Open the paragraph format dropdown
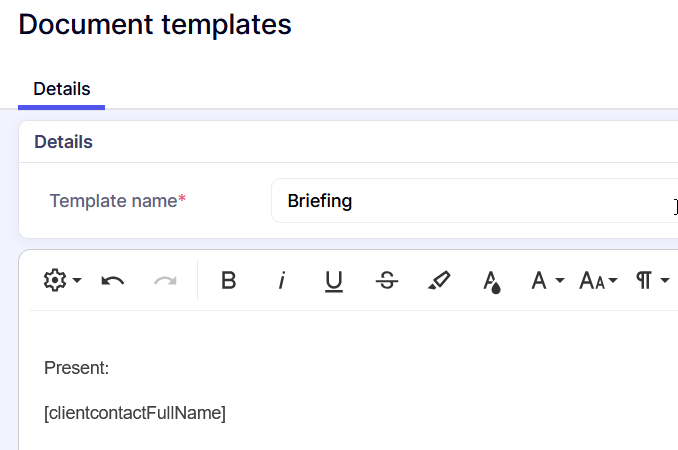The width and height of the screenshot is (678, 450). 652,281
